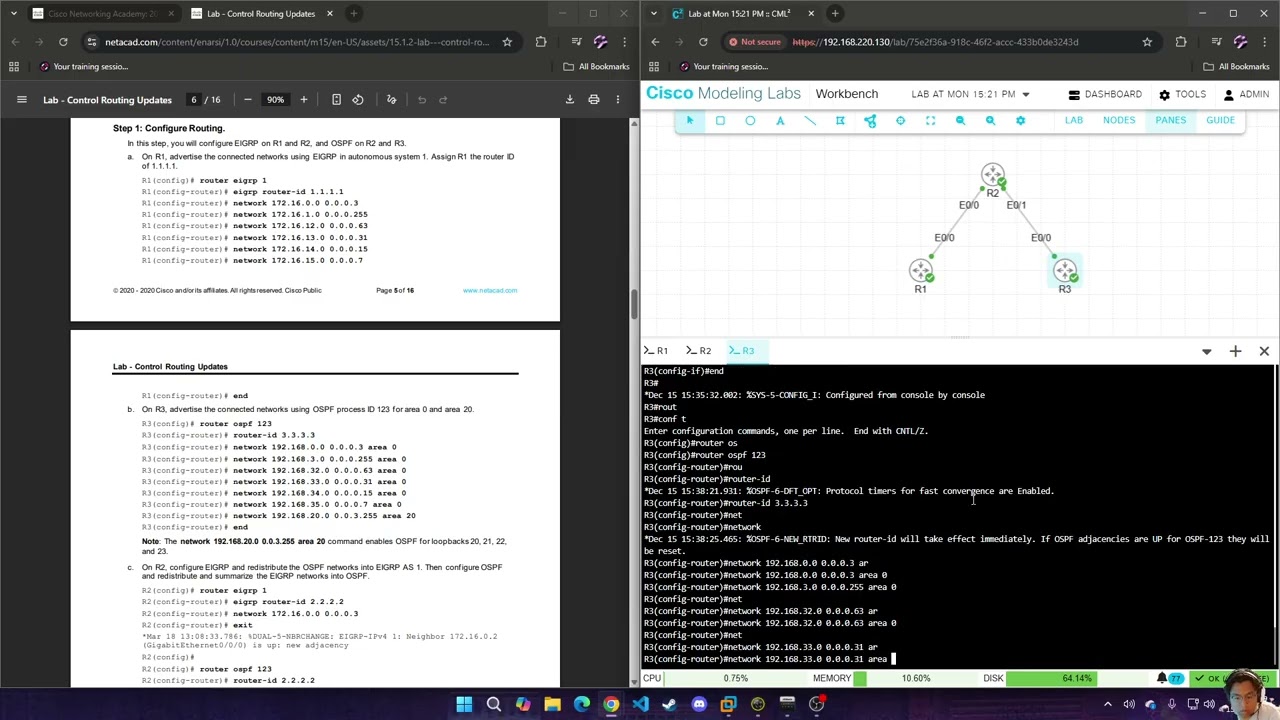Open the gear settings in CML toolbar

click(1020, 120)
